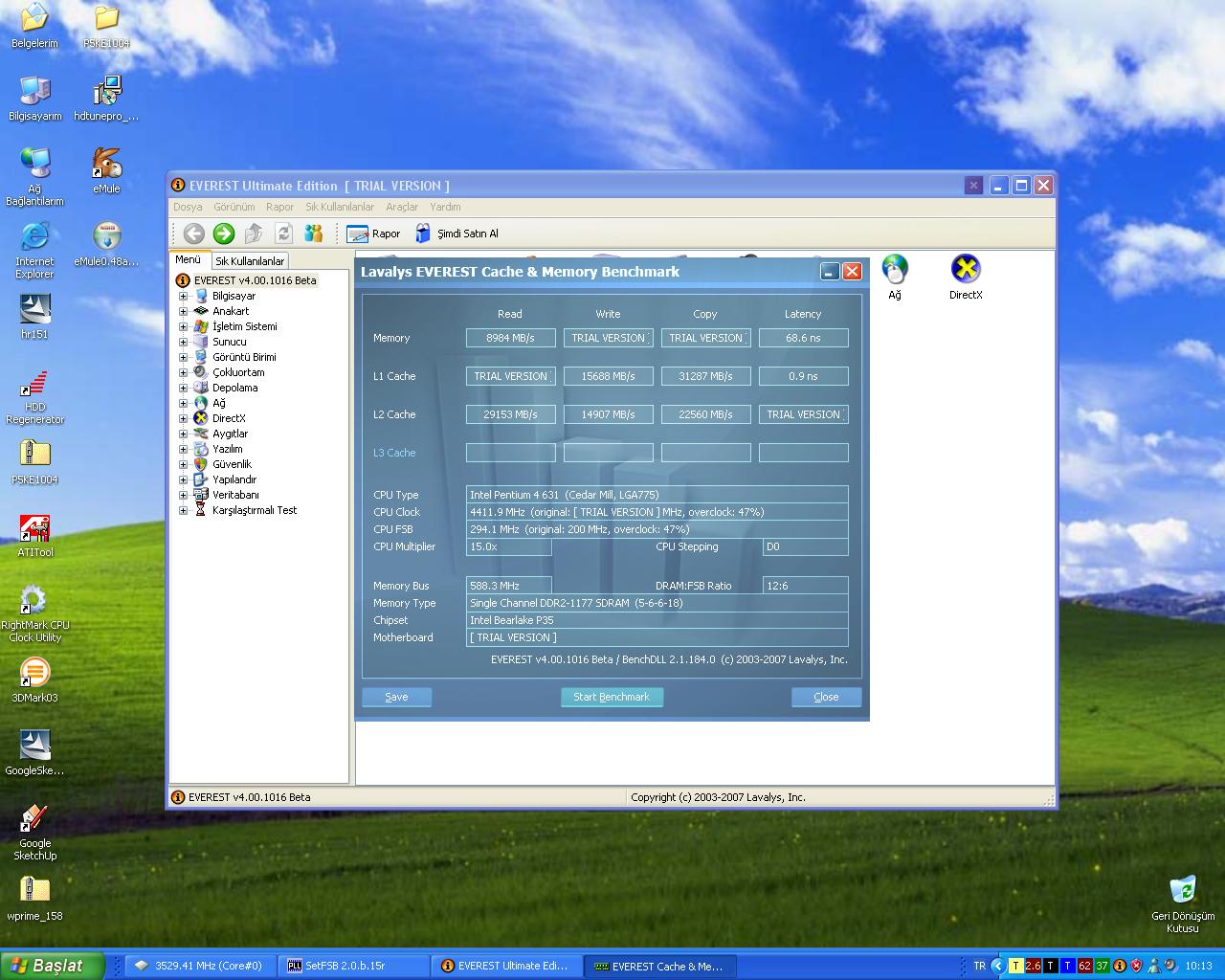
Task: Launch the hdtunepro desktop icon
Action: [x=106, y=99]
